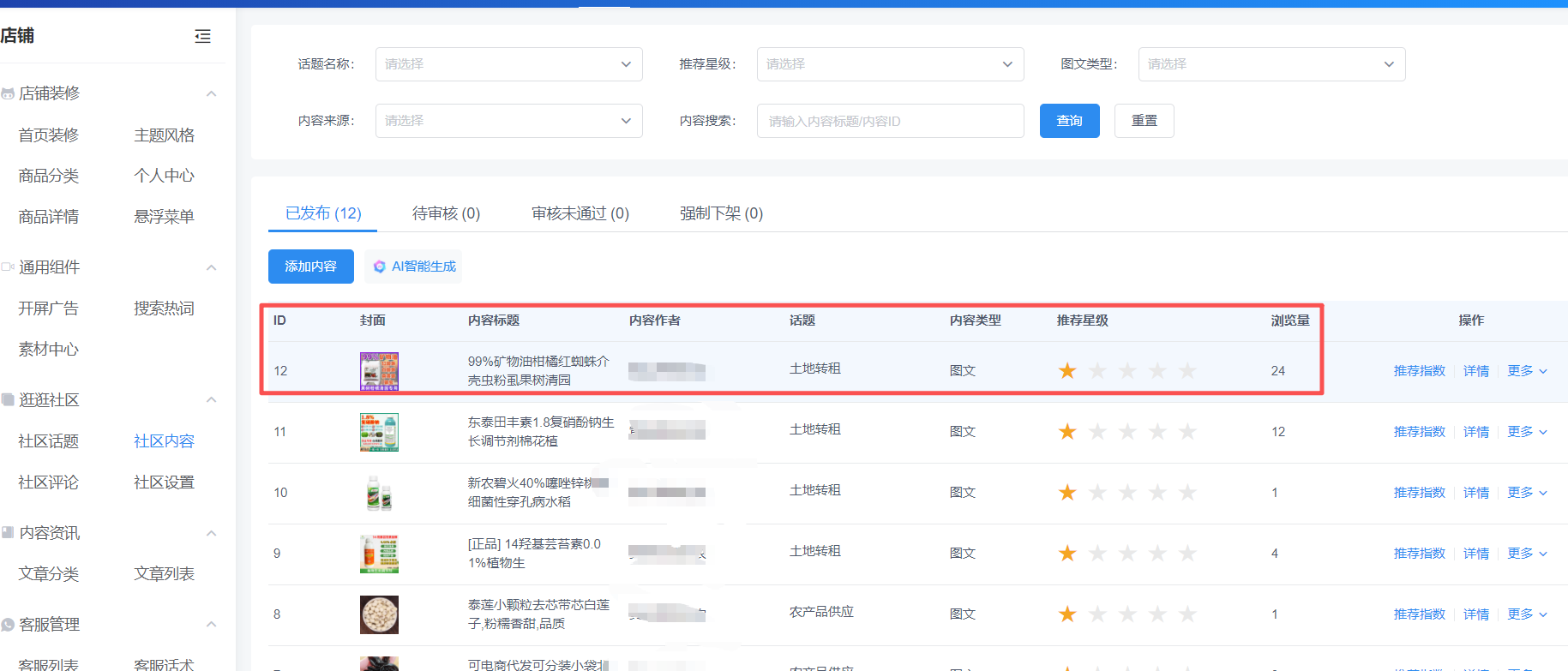This screenshot has height=671, width=1568.
Task: Switch to the 待审核 (0) tab
Action: point(446,213)
